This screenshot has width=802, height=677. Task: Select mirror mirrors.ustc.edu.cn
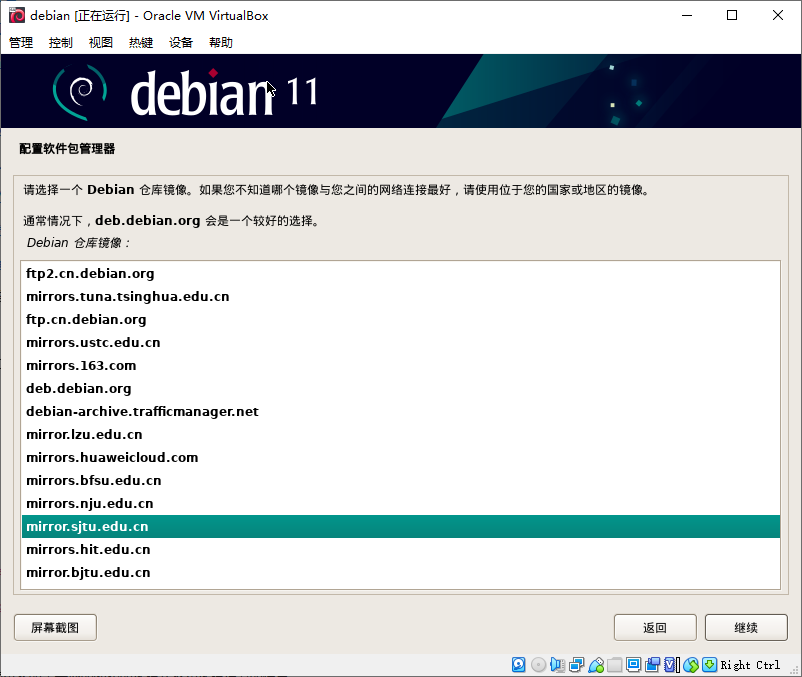(401, 343)
